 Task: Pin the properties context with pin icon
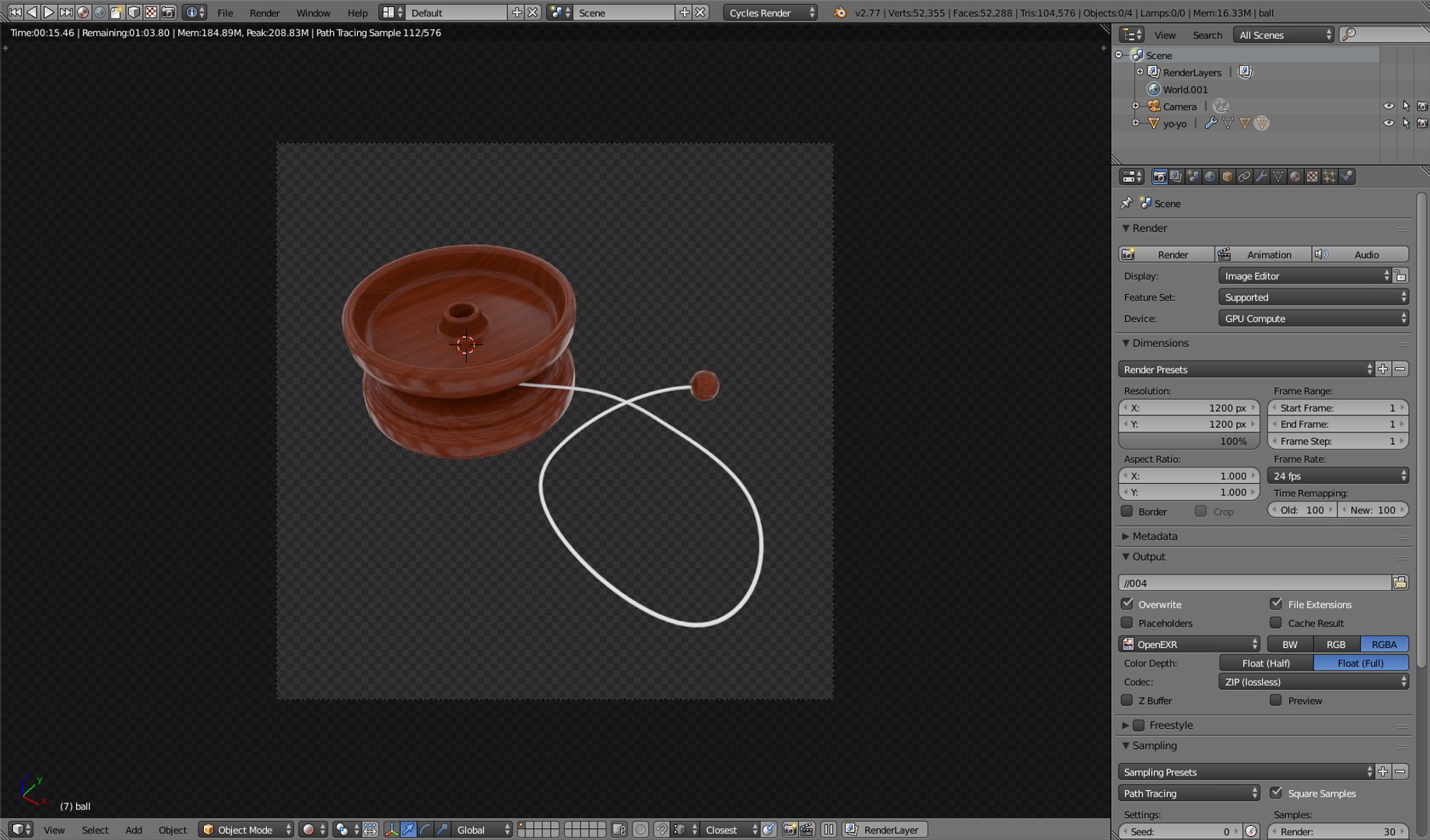point(1126,203)
